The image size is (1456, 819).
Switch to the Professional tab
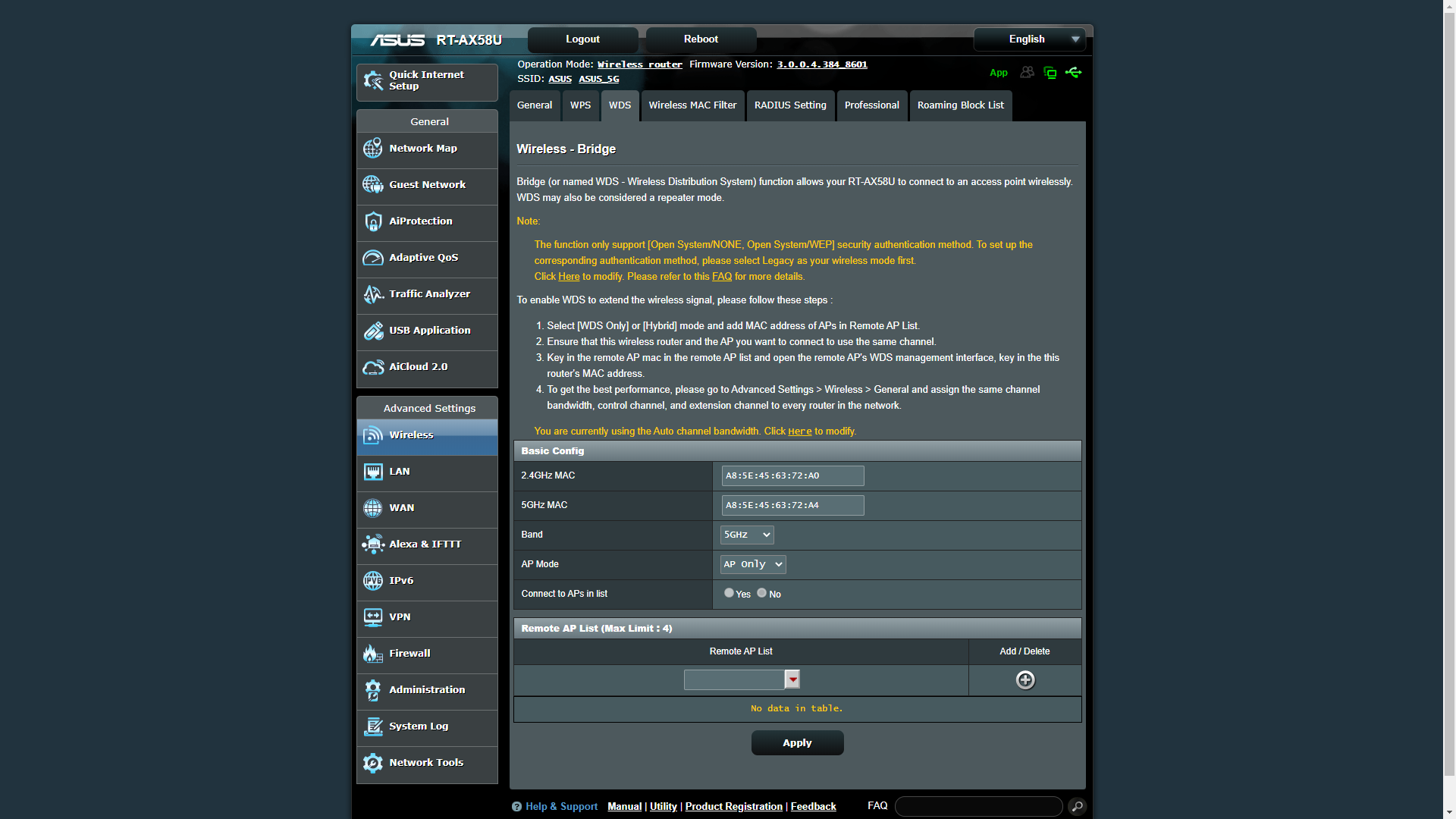tap(871, 105)
